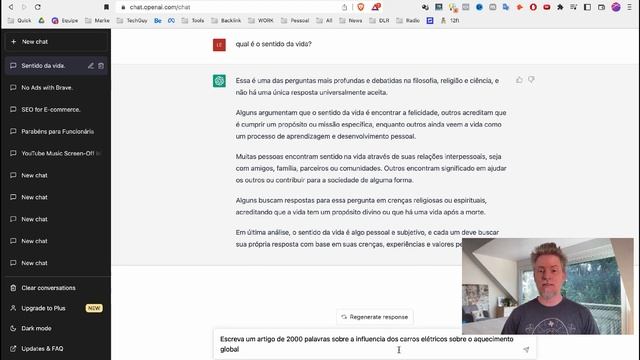This screenshot has width=640, height=360.
Task: Click the red user avatar next to the question
Action: pyautogui.click(x=219, y=44)
